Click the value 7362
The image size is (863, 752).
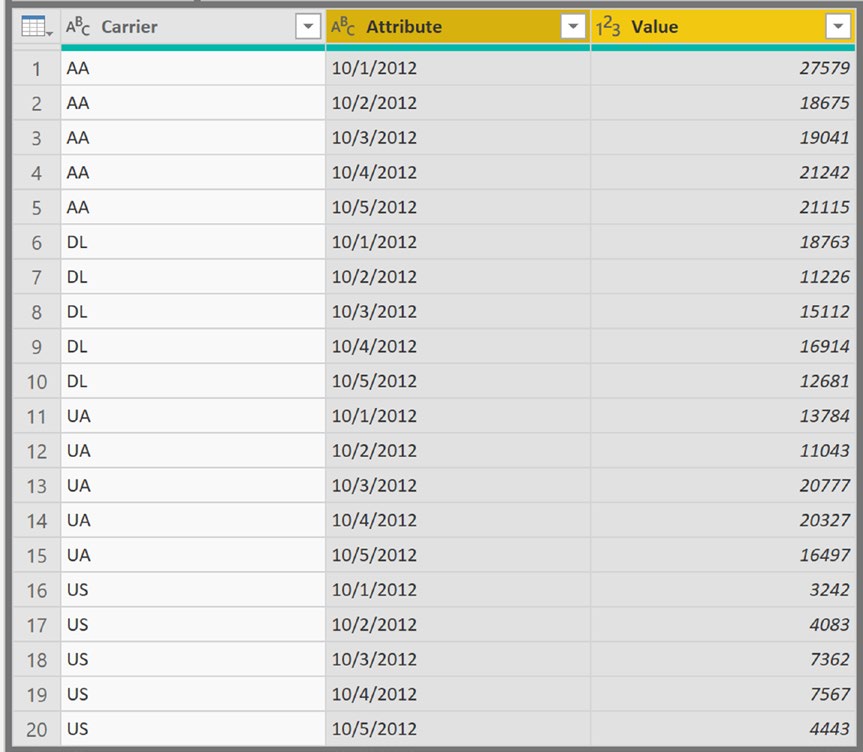click(723, 660)
